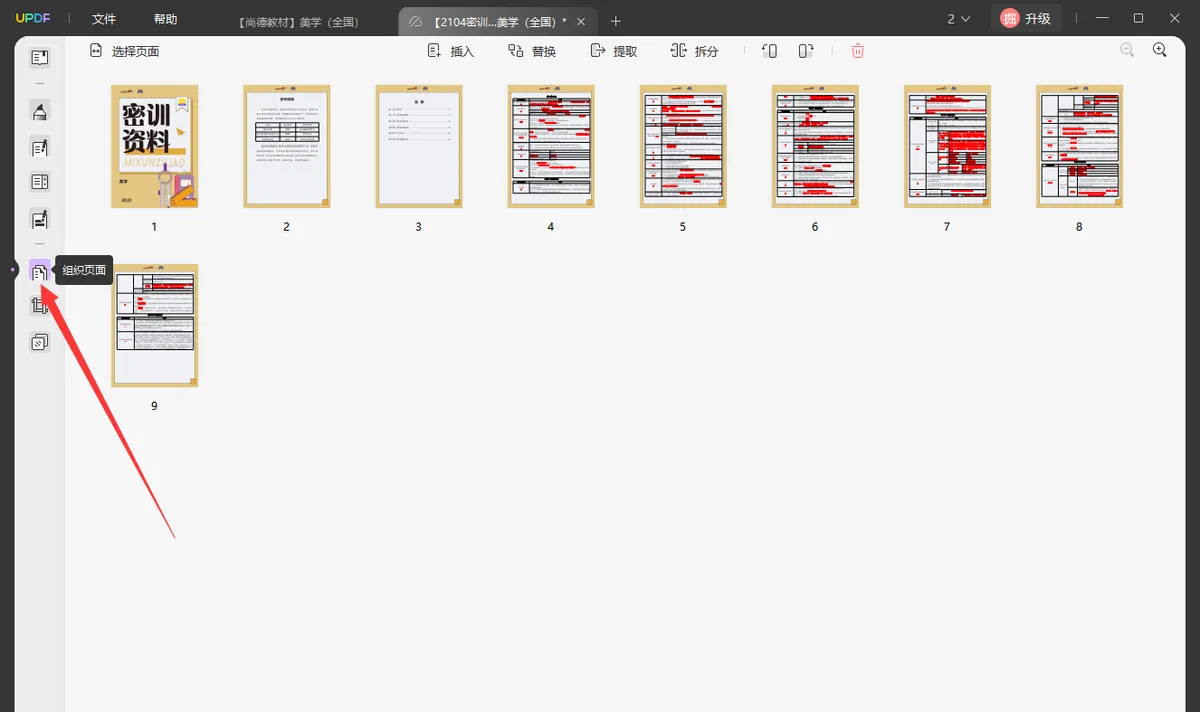Open the Reader mode sidebar icon
The width and height of the screenshot is (1200, 712).
39,58
